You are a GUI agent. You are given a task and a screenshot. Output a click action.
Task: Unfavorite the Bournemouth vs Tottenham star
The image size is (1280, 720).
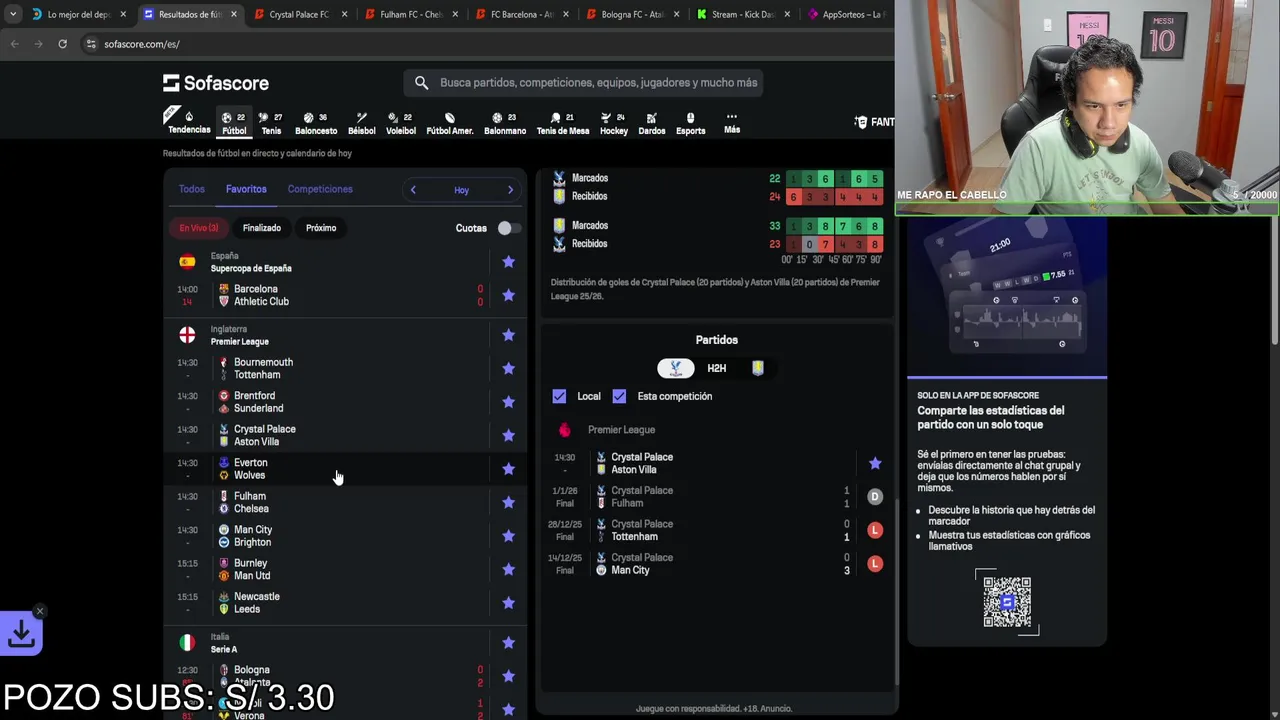(508, 368)
